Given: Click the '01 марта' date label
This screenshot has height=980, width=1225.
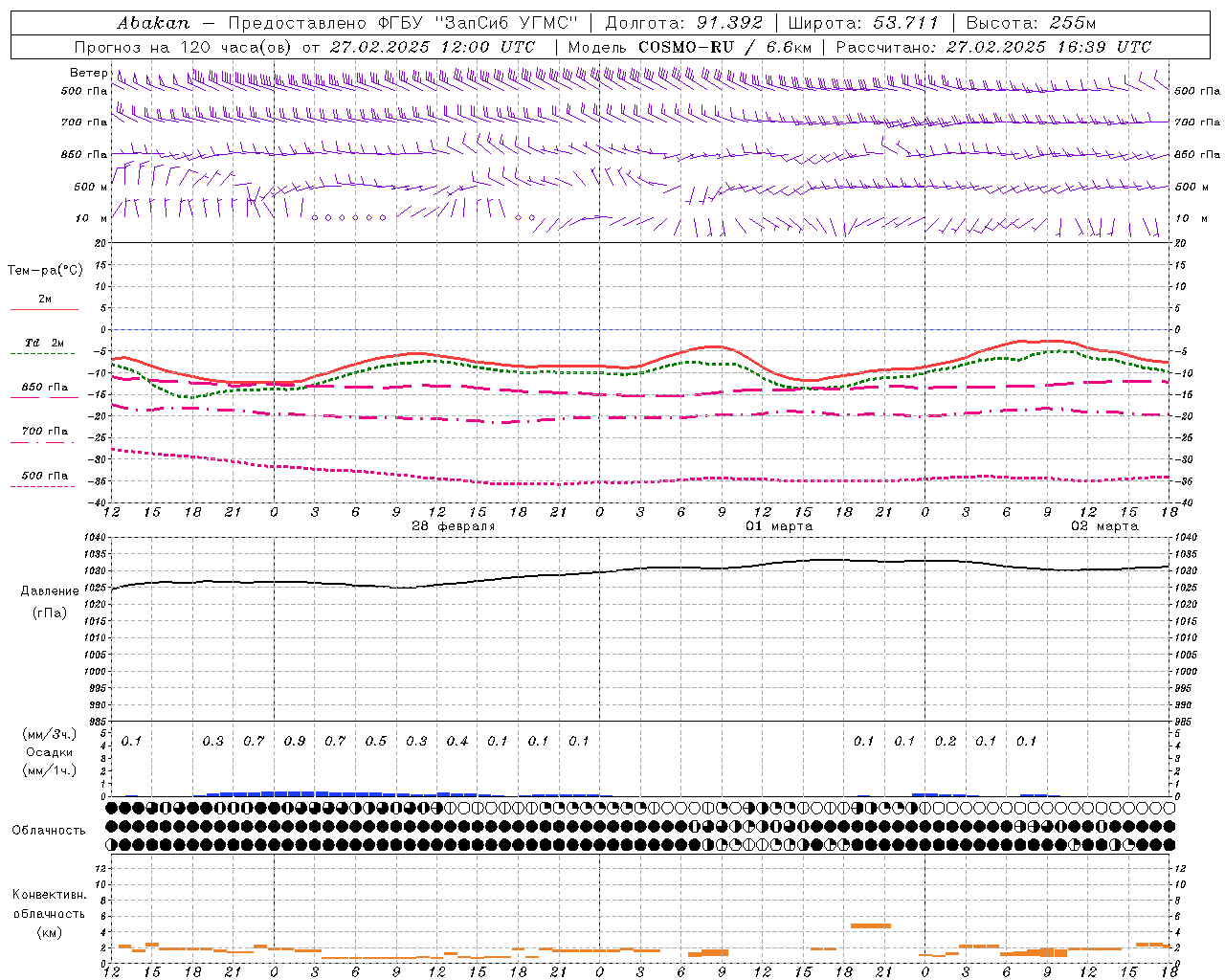Looking at the screenshot, I should [779, 526].
